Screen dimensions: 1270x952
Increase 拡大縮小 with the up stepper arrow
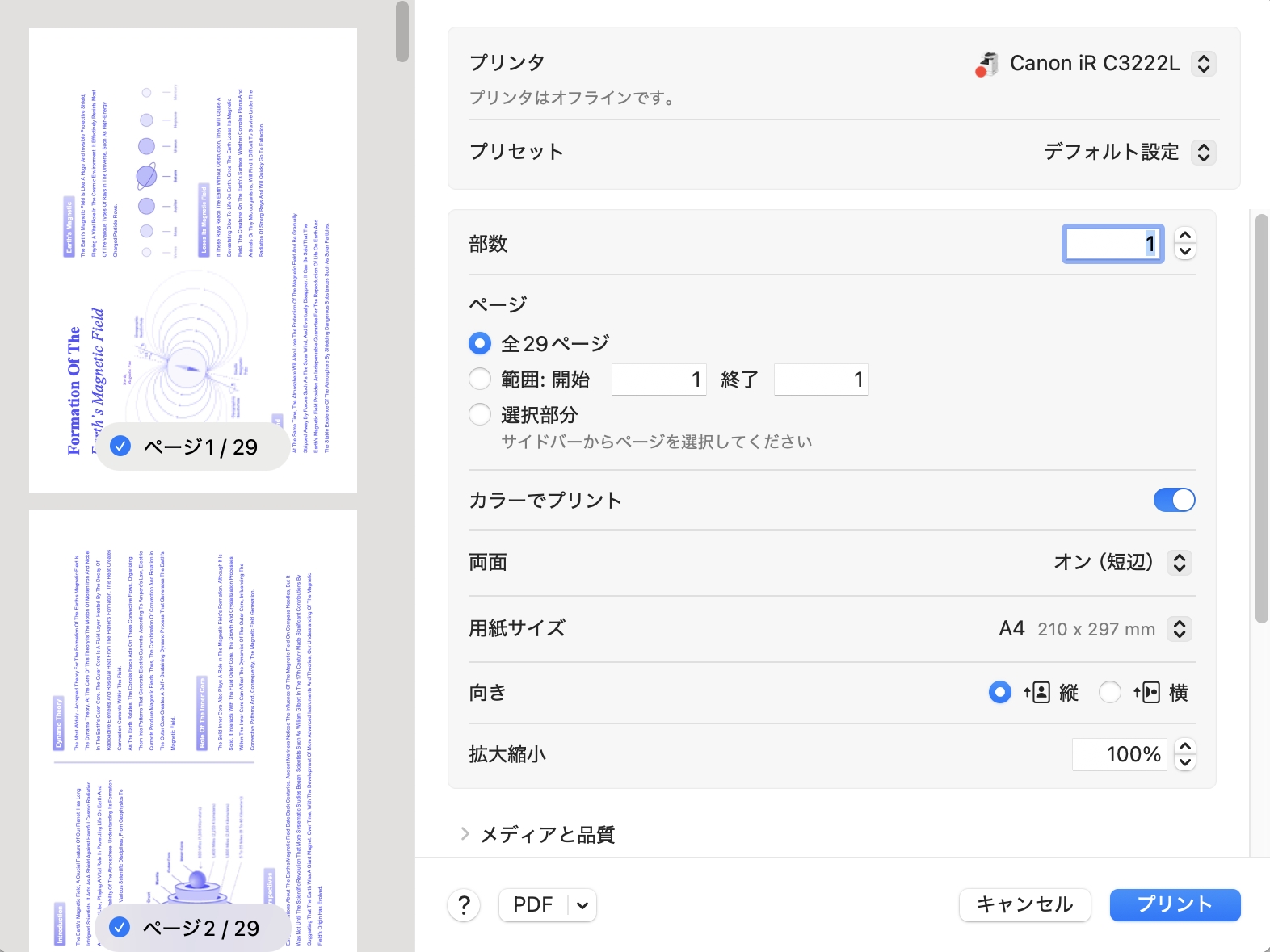pos(1185,746)
